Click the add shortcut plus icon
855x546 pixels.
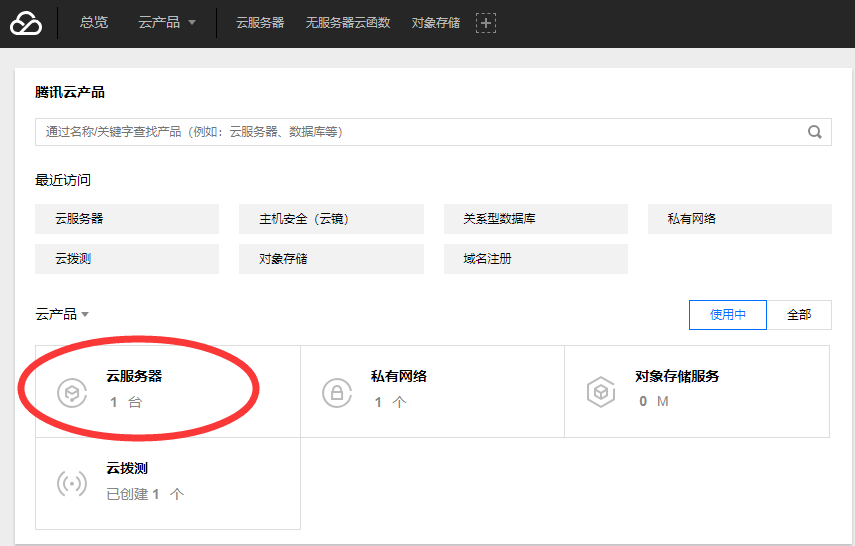486,23
